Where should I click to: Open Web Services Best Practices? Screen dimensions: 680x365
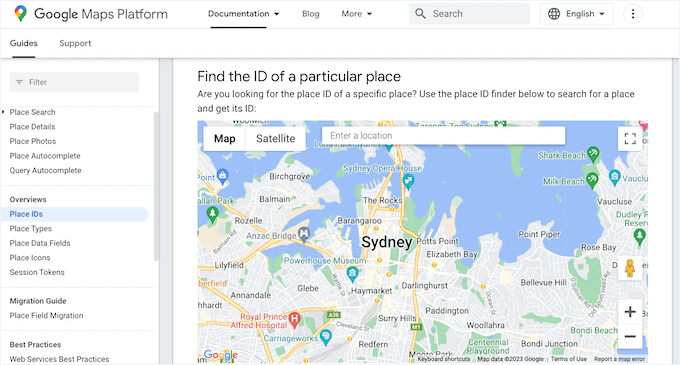59,359
